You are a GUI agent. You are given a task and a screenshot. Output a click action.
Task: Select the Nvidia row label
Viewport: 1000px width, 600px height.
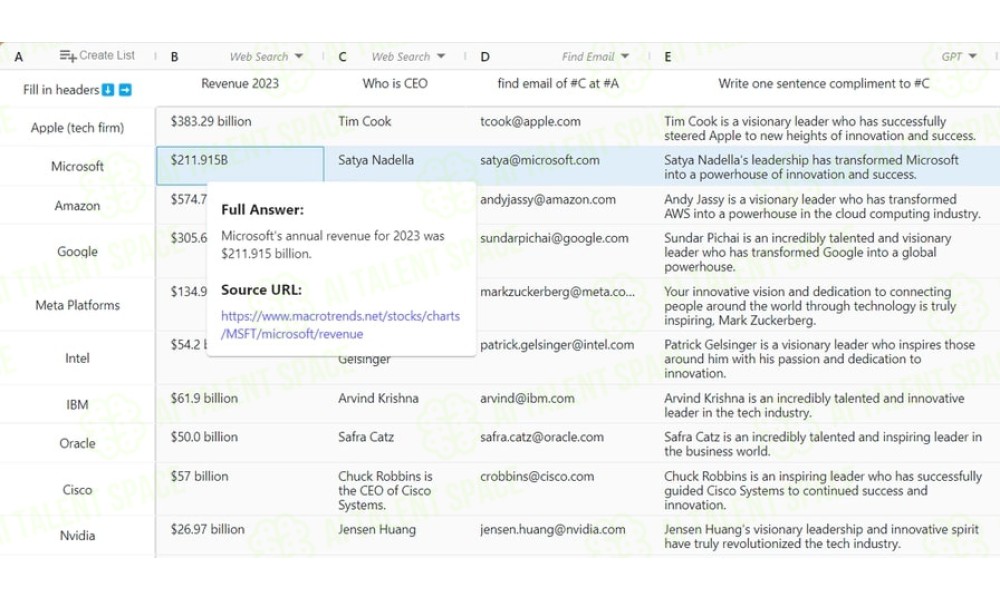point(77,536)
